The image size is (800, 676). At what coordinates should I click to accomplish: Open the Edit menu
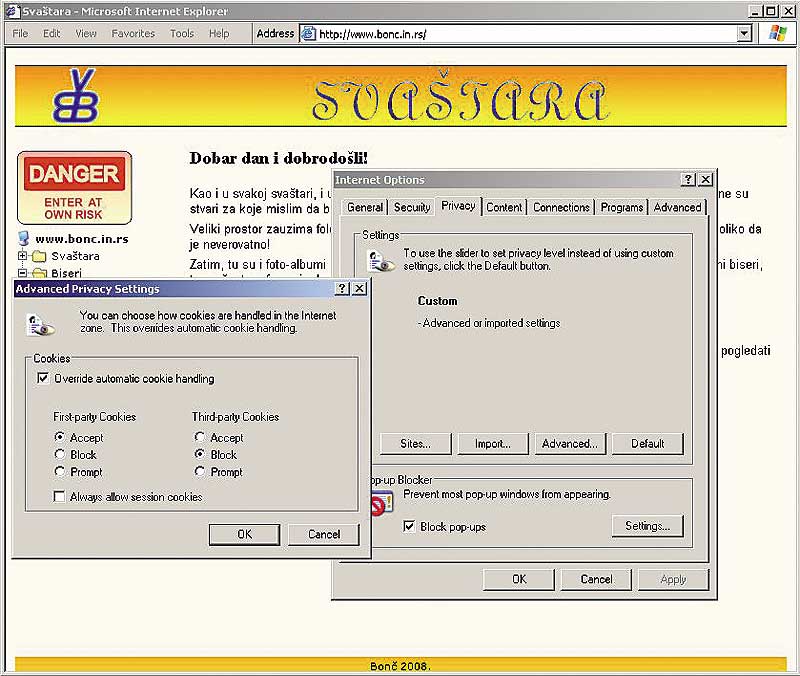click(x=52, y=34)
